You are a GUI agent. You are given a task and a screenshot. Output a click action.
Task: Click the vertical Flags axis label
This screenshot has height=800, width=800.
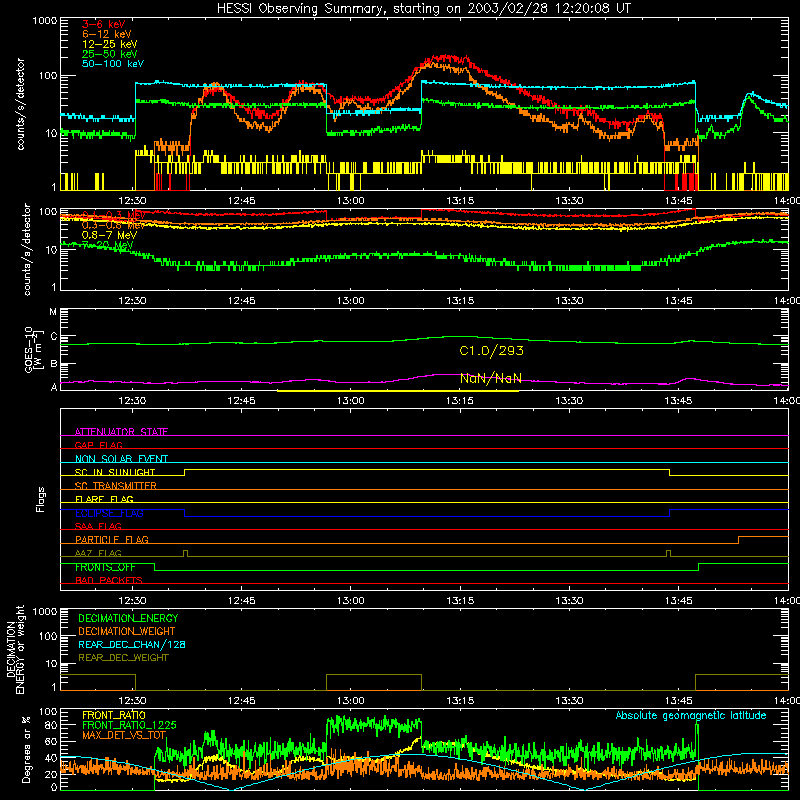[40, 499]
